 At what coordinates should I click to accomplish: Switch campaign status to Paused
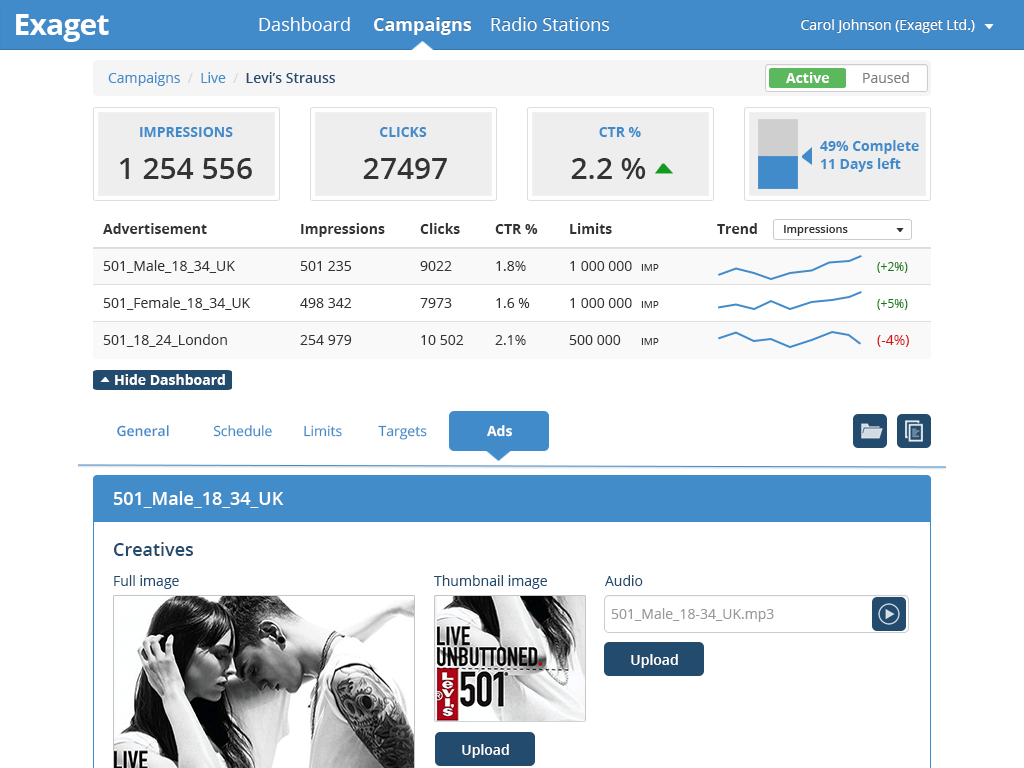click(885, 78)
